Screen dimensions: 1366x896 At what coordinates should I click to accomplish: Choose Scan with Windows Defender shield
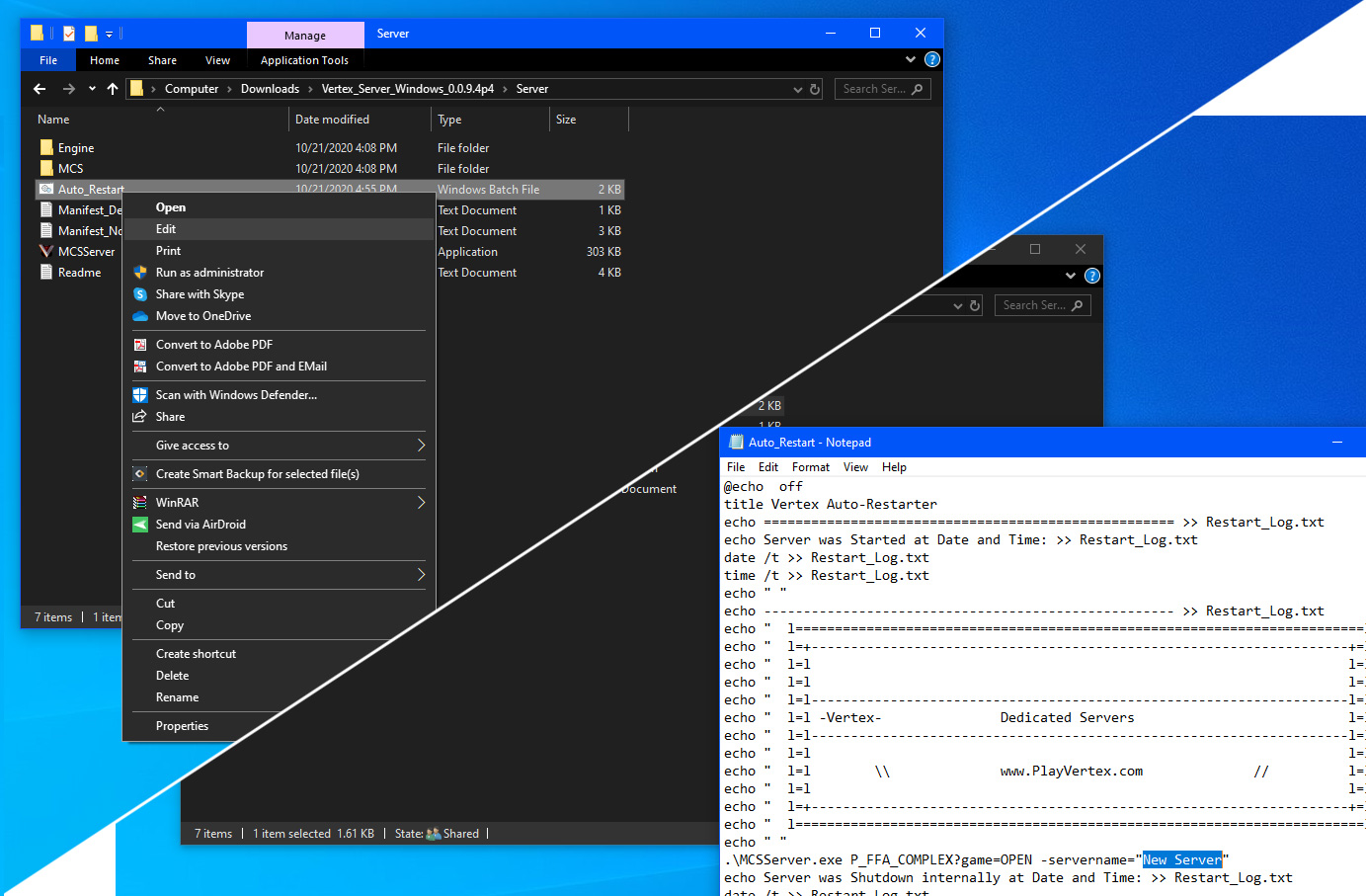[x=140, y=395]
